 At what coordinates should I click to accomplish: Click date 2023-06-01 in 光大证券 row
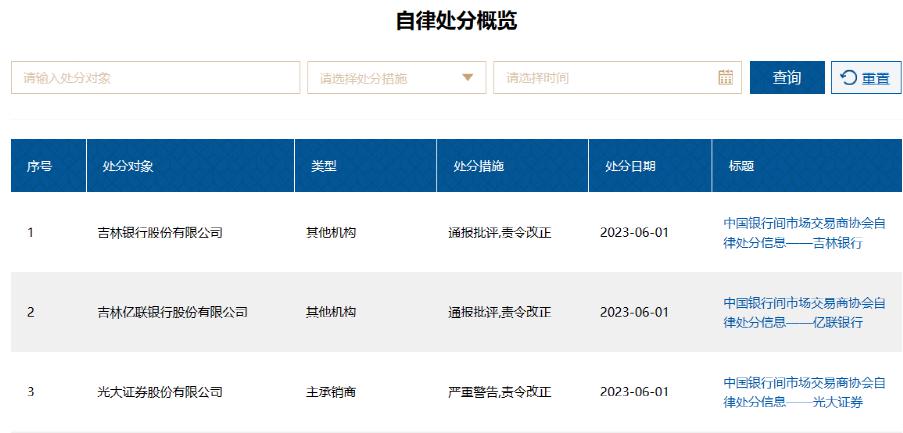(x=634, y=392)
